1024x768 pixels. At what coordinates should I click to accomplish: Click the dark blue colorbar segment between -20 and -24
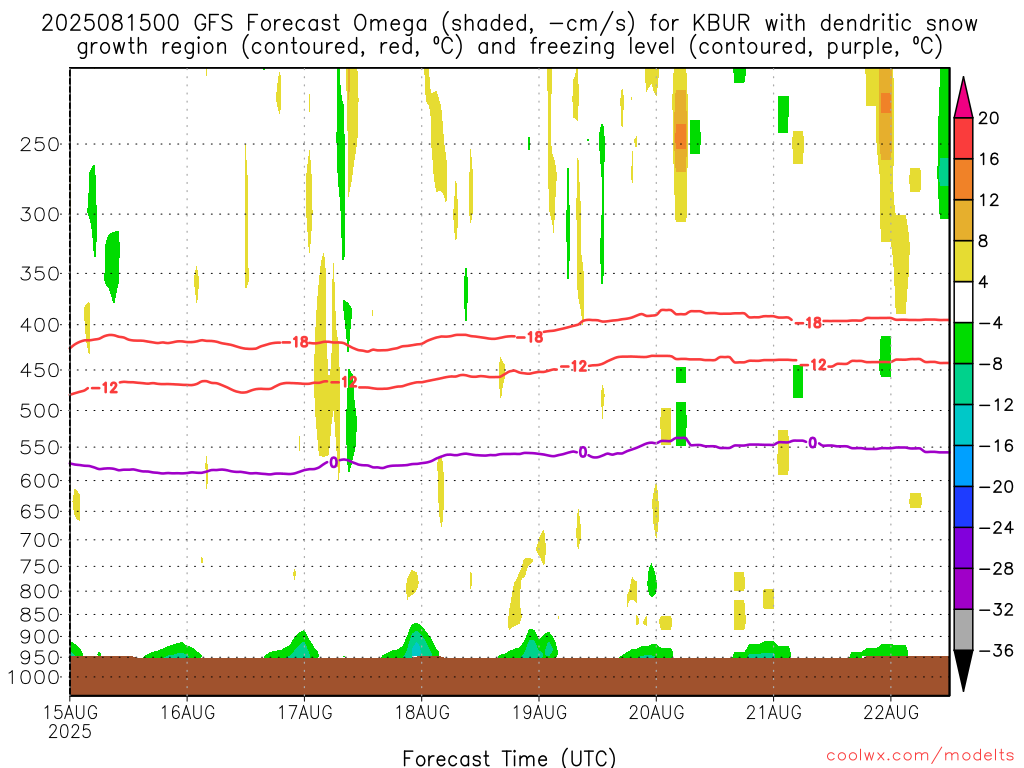point(963,507)
